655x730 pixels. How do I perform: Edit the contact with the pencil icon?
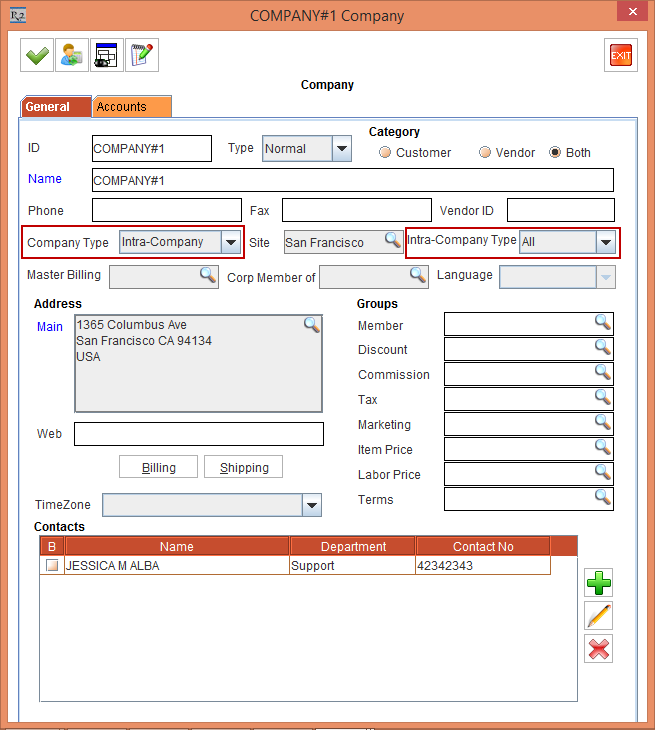pos(599,615)
